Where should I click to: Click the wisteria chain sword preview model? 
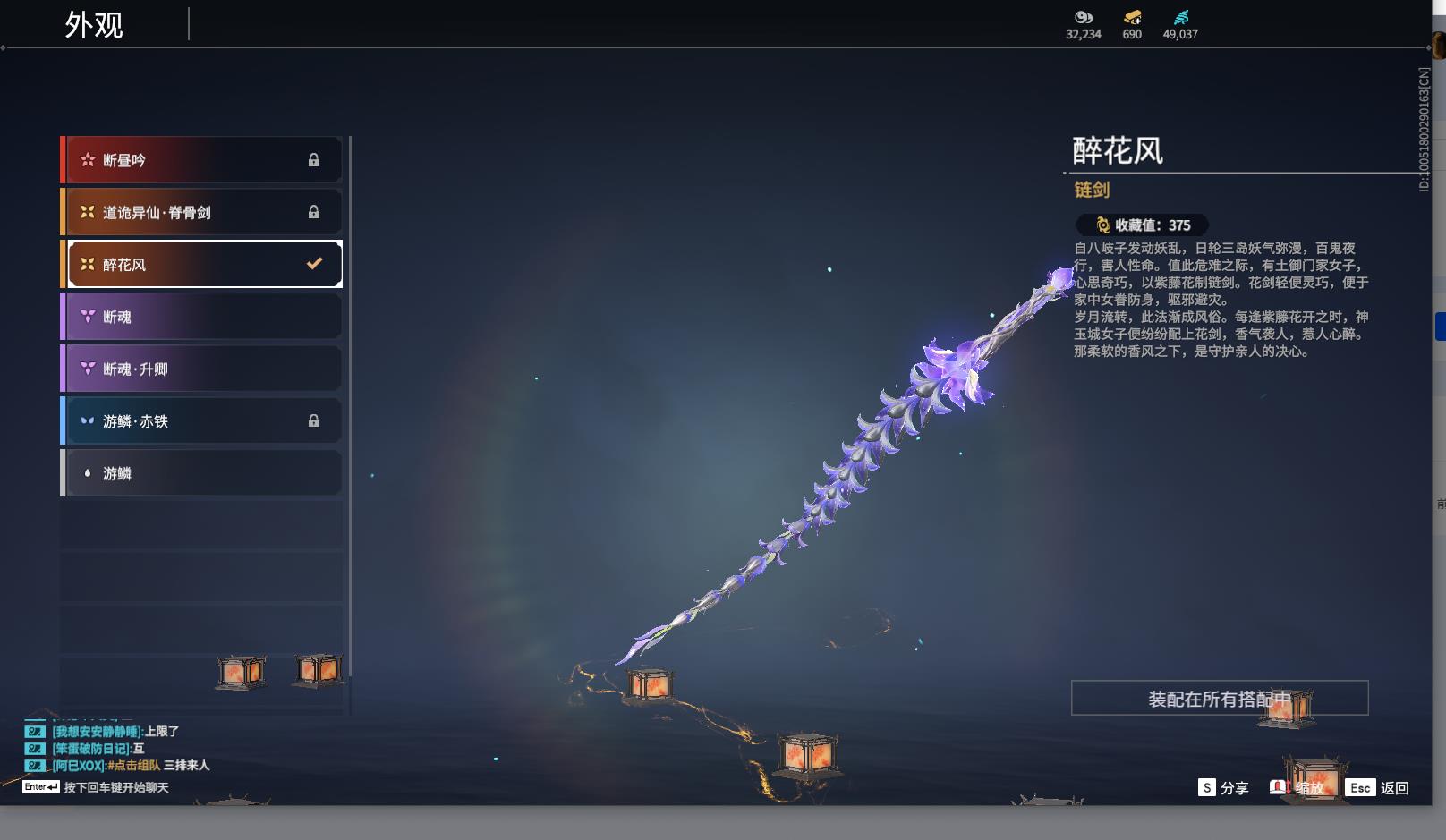point(845,465)
